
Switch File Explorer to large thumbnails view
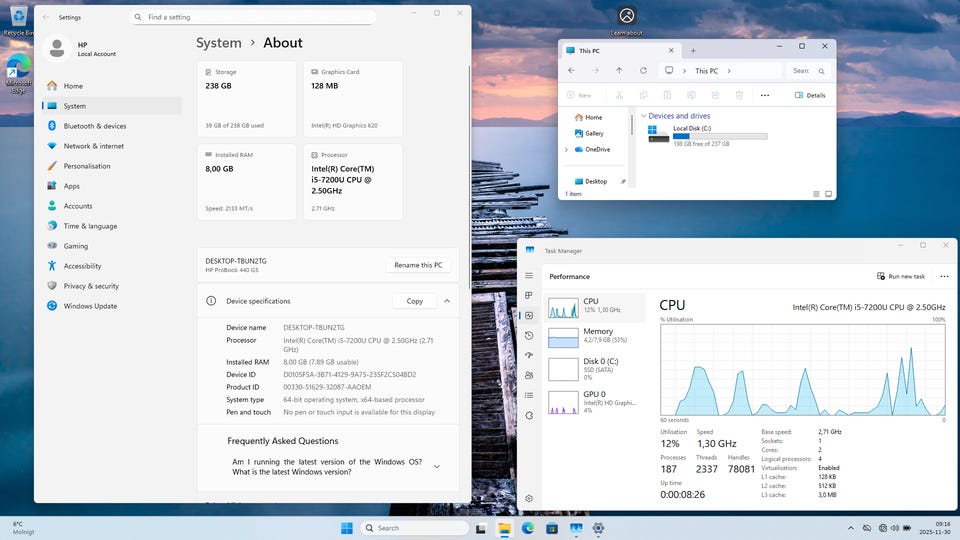coord(827,194)
